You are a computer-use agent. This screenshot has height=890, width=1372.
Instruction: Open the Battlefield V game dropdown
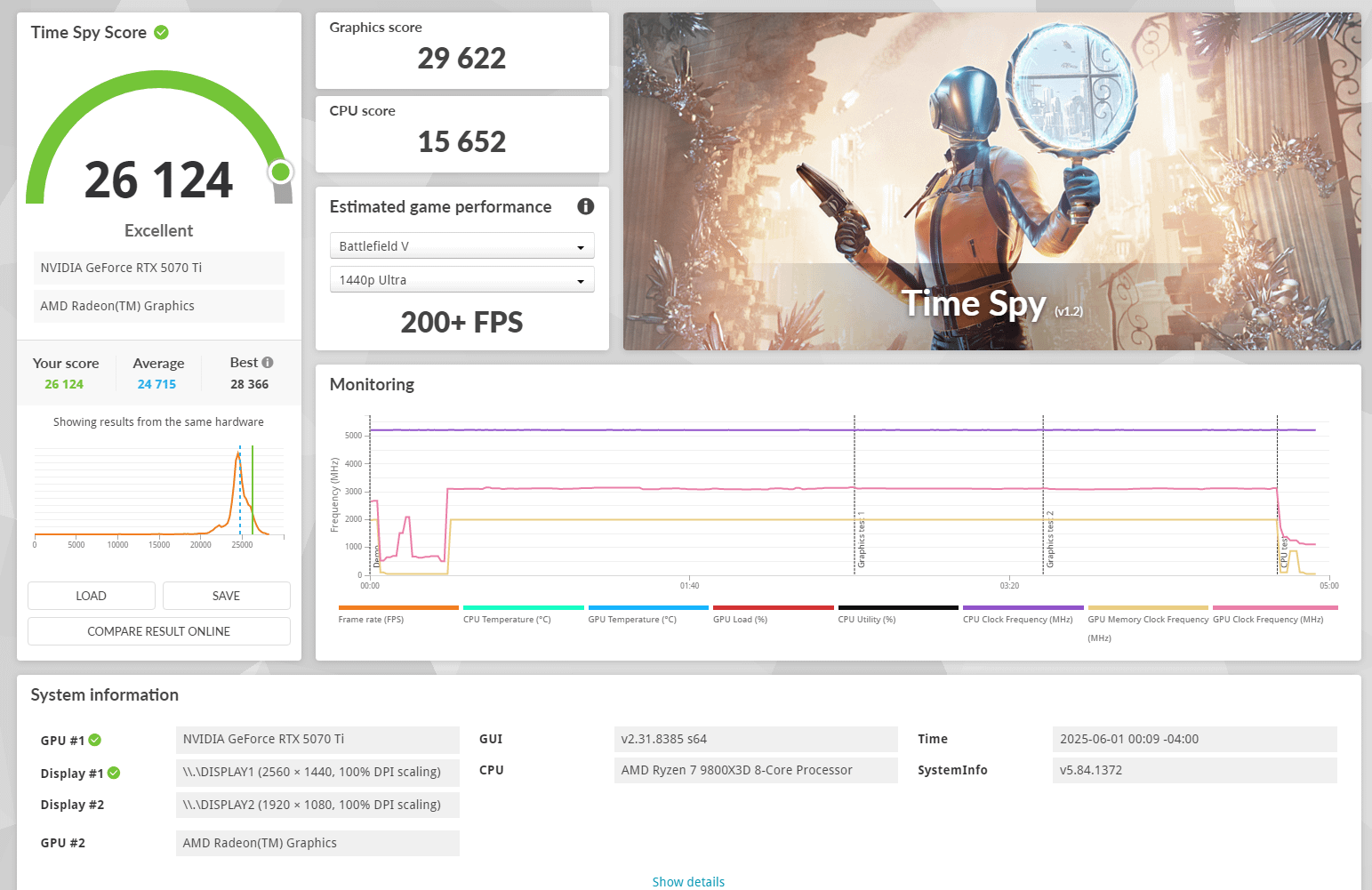coord(461,246)
